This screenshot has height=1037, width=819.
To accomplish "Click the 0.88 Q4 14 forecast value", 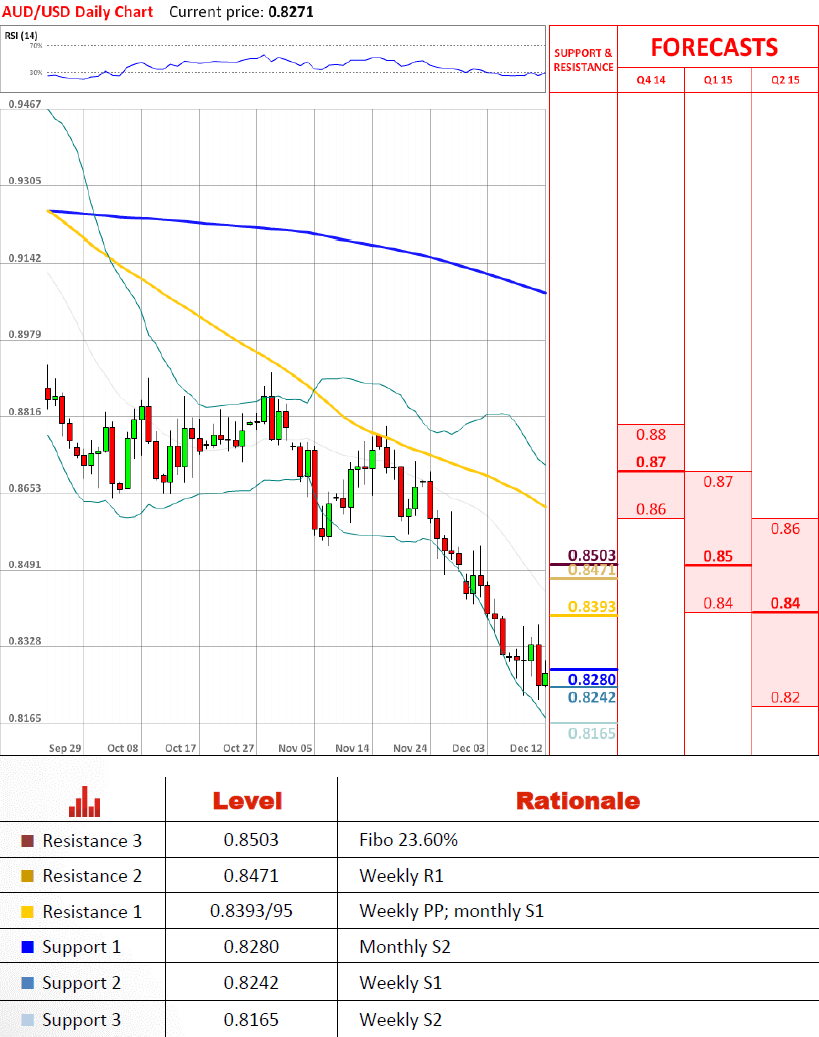I will [651, 435].
